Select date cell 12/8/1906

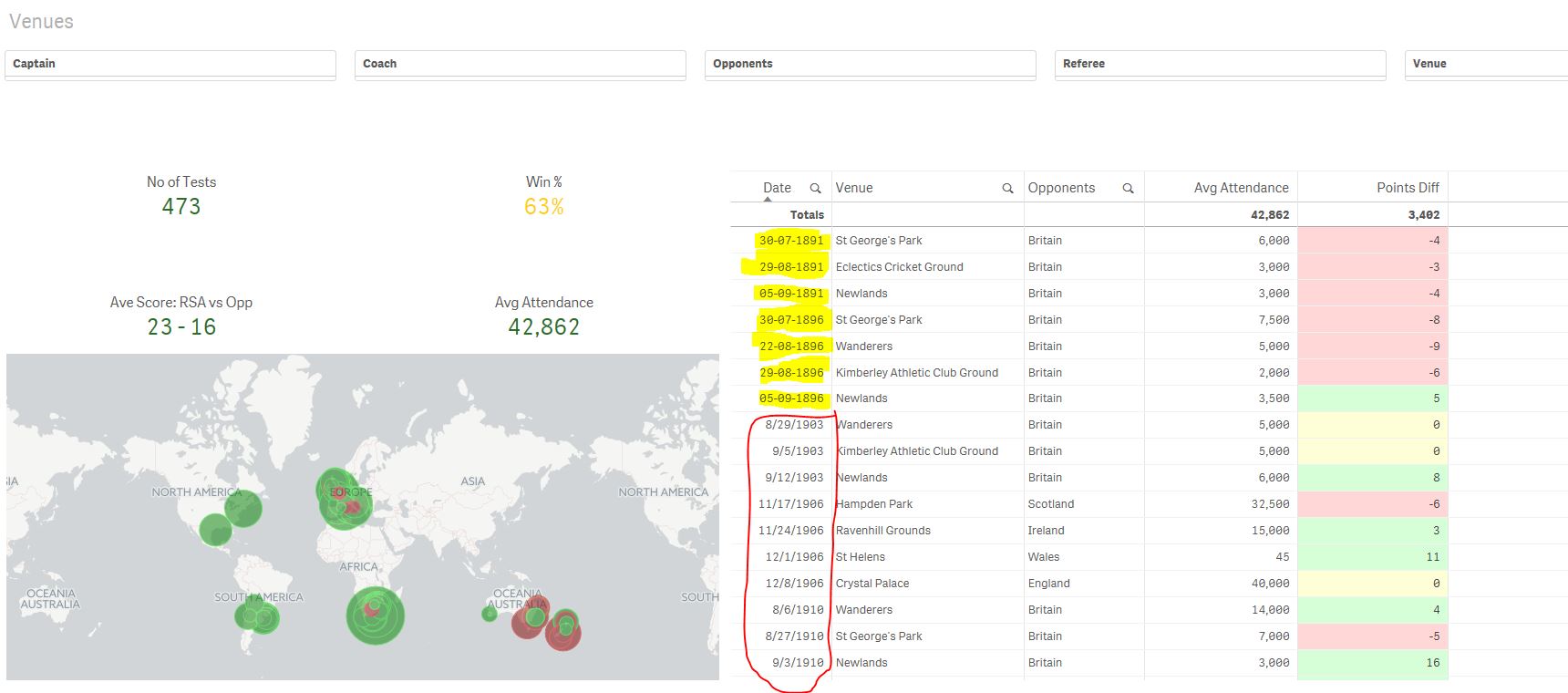(x=794, y=584)
